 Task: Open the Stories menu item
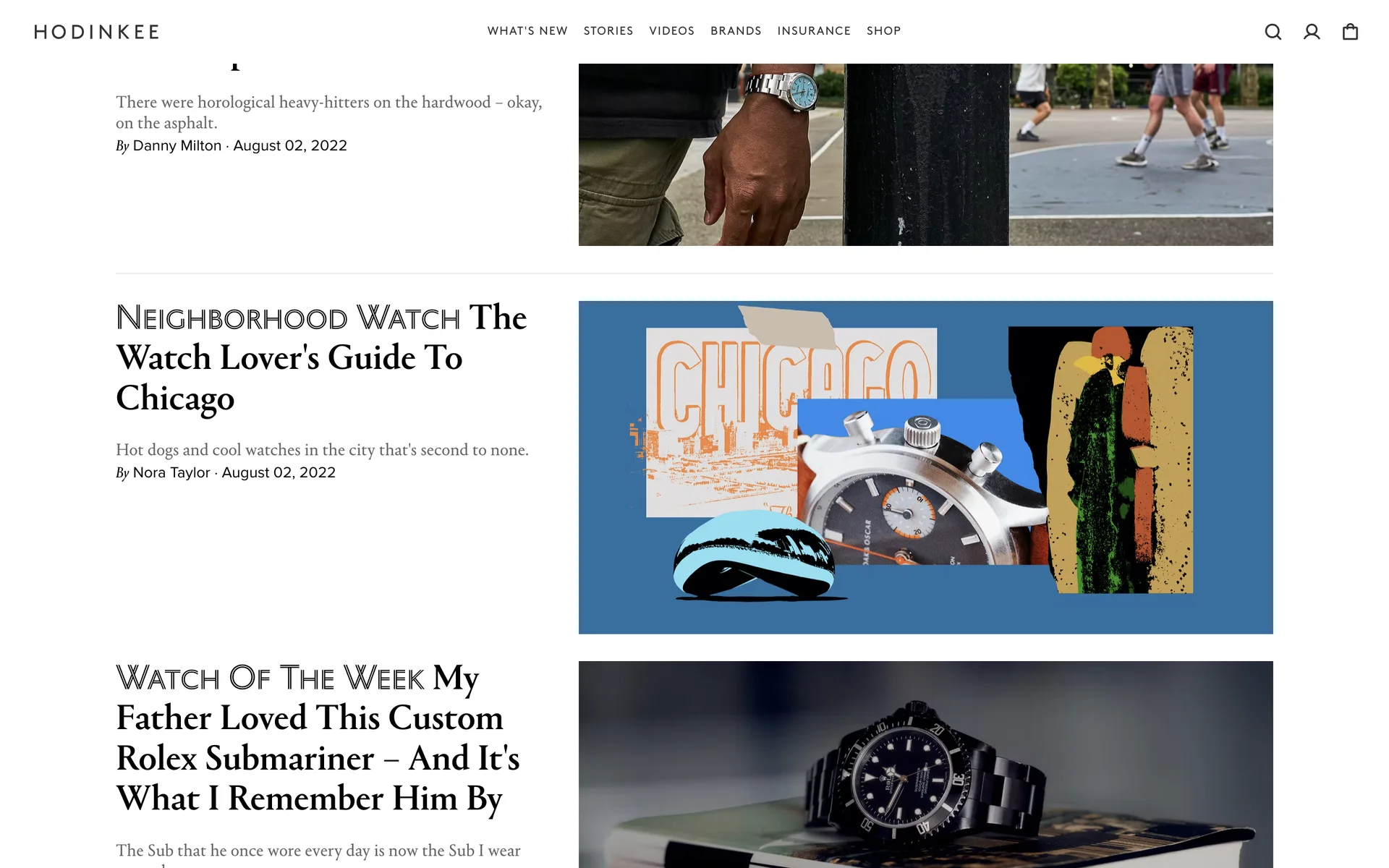pos(608,31)
